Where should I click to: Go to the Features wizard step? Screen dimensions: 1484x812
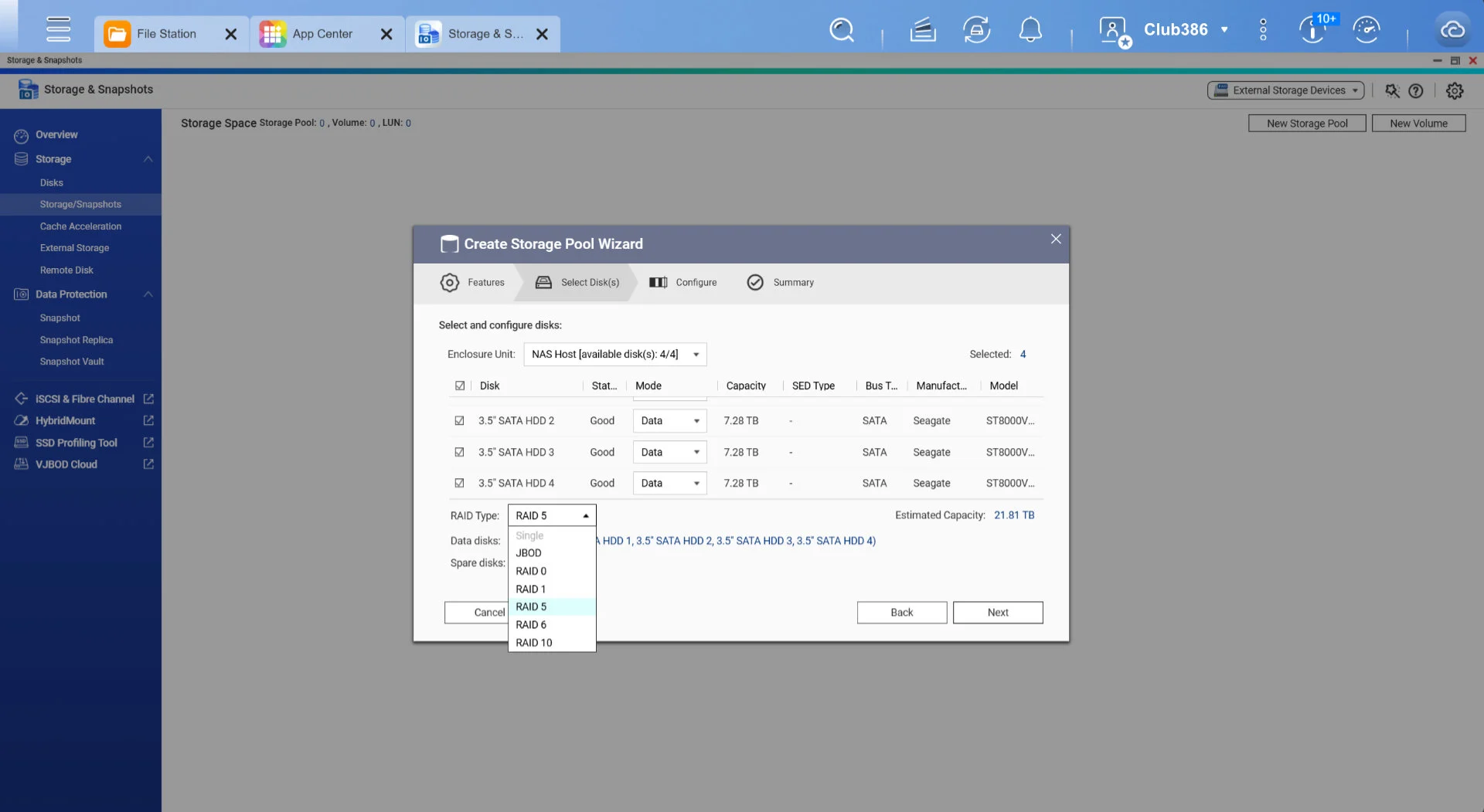coord(472,283)
